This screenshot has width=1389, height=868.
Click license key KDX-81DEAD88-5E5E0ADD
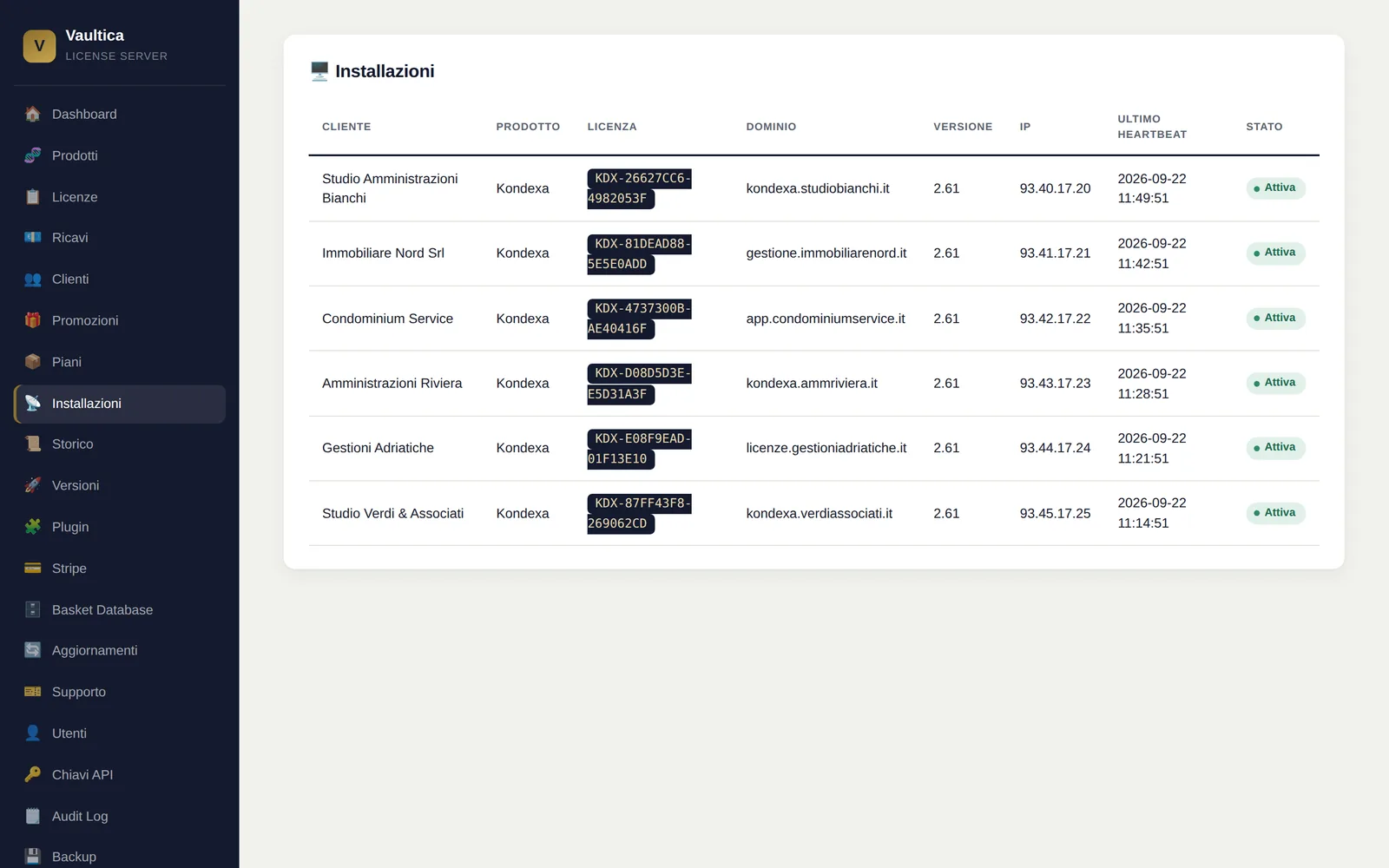tap(639, 253)
